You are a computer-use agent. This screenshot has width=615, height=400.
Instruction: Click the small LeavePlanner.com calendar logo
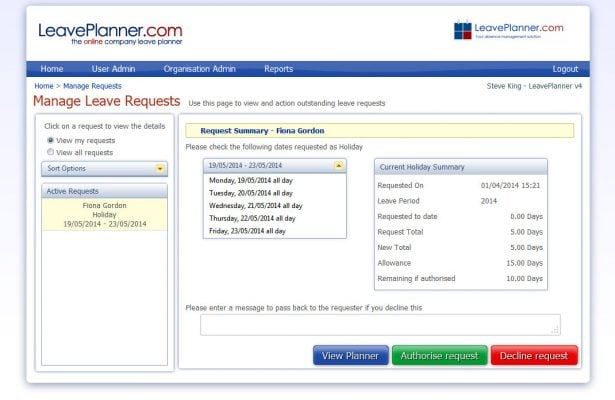click(x=509, y=30)
